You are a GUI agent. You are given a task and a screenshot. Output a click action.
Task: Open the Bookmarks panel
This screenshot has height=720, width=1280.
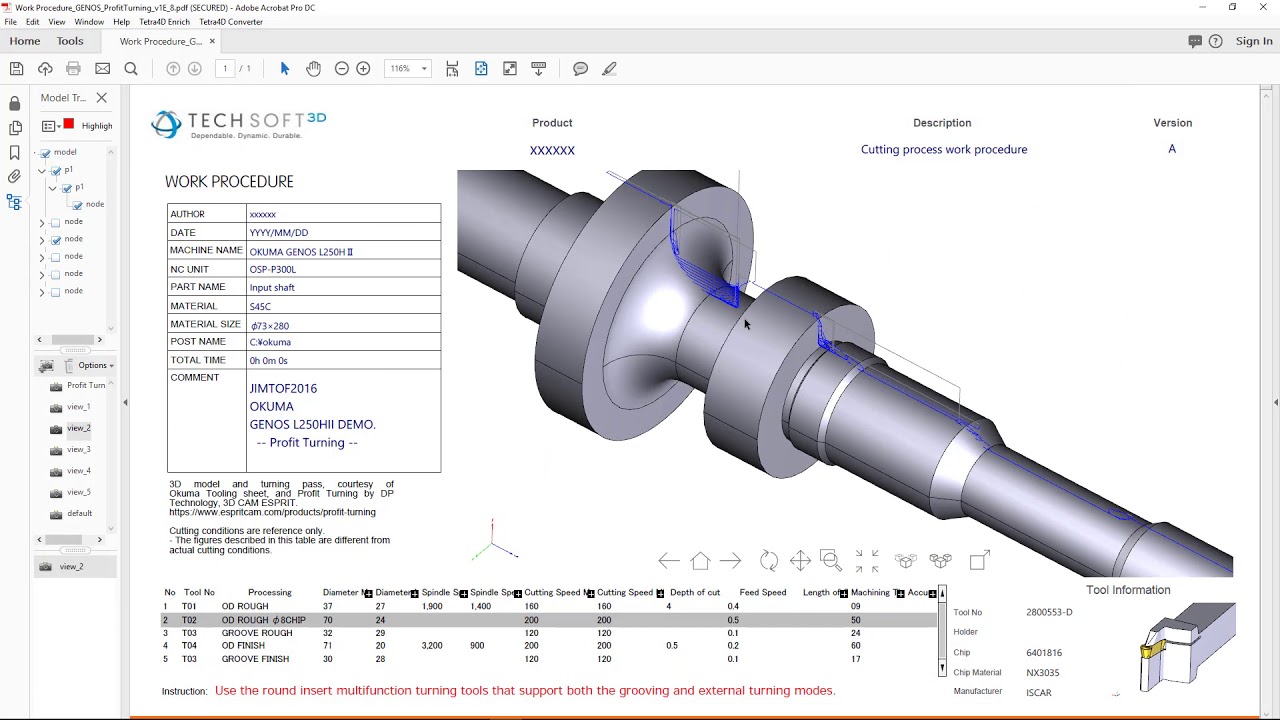(x=14, y=153)
